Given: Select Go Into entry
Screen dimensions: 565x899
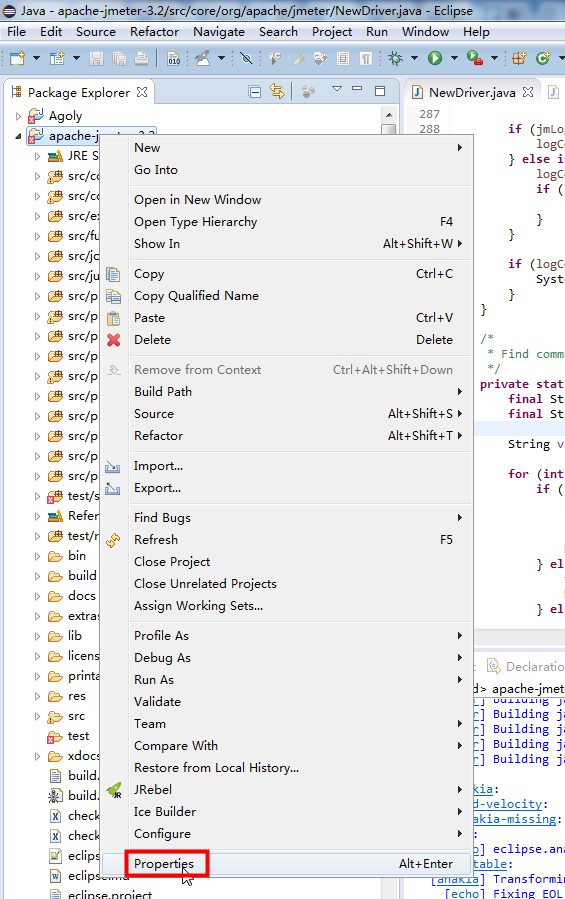Looking at the screenshot, I should [287, 170].
